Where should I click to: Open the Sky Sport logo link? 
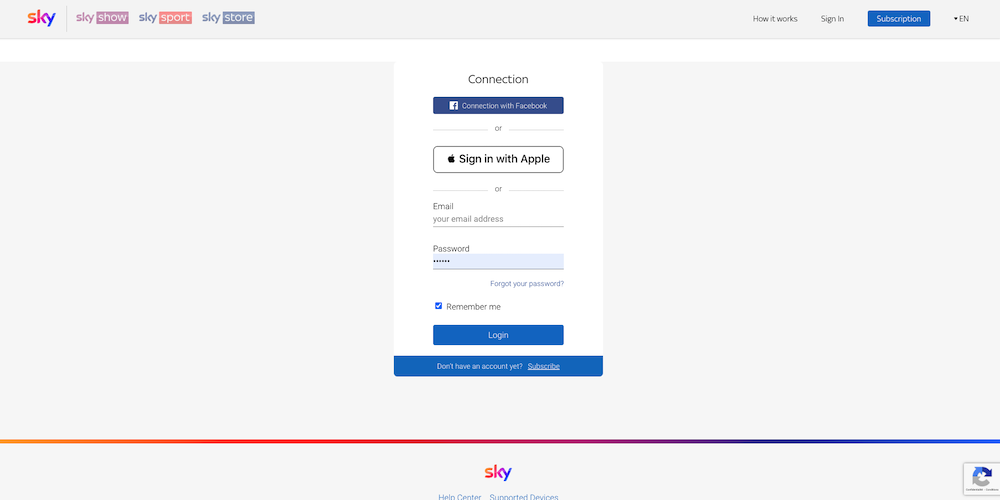[x=165, y=18]
